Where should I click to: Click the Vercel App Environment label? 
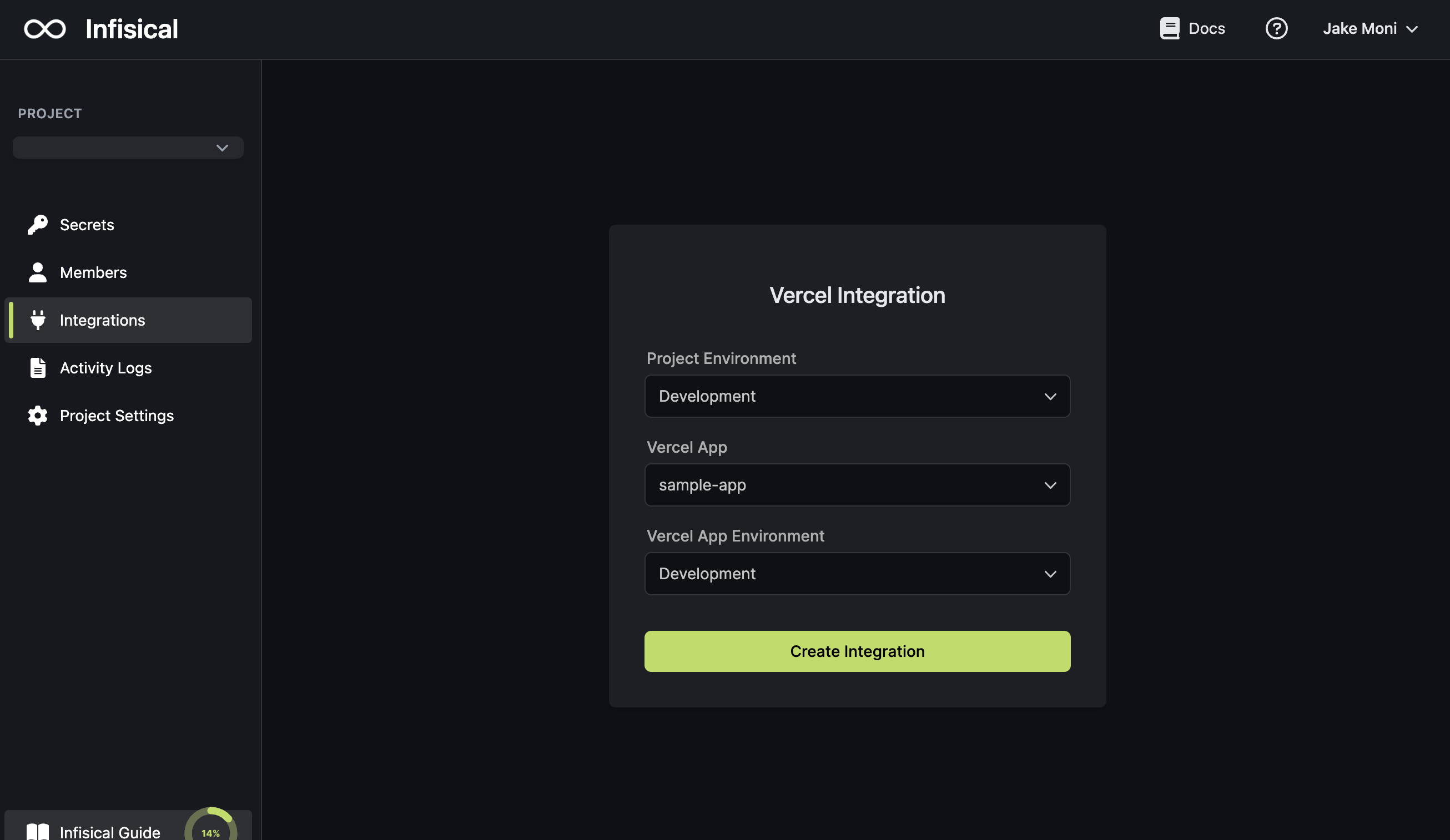point(736,536)
